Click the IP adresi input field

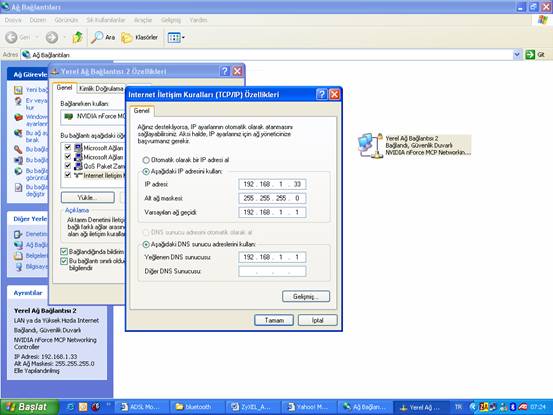click(x=272, y=184)
